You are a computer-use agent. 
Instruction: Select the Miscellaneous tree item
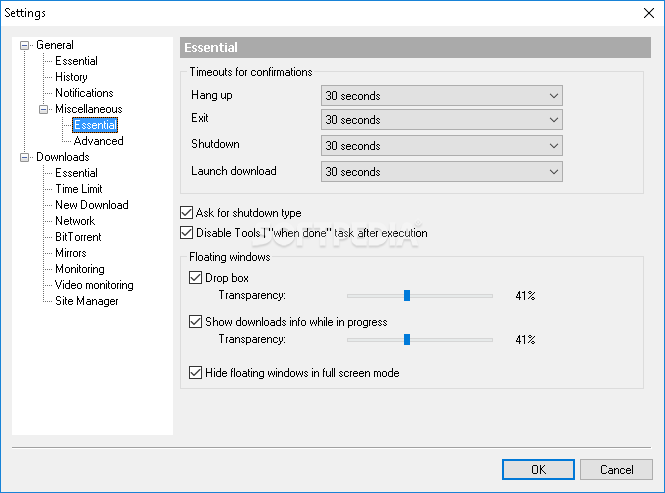(89, 109)
